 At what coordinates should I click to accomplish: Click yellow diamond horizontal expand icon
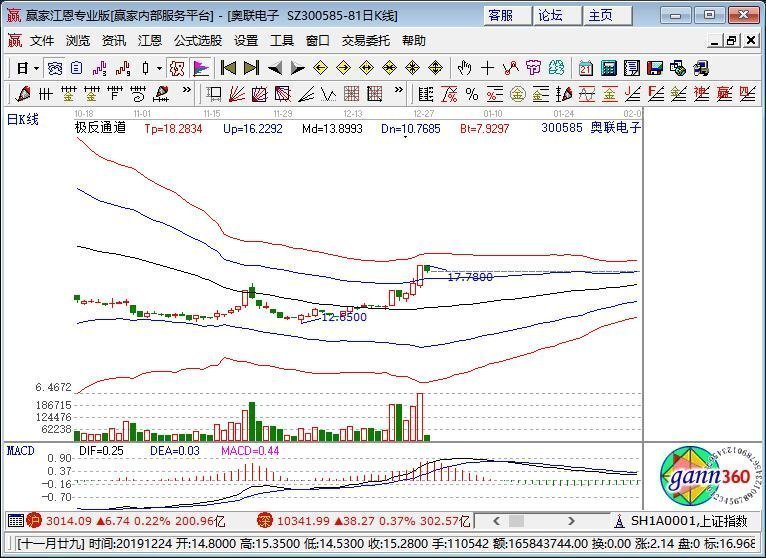pyautogui.click(x=366, y=68)
